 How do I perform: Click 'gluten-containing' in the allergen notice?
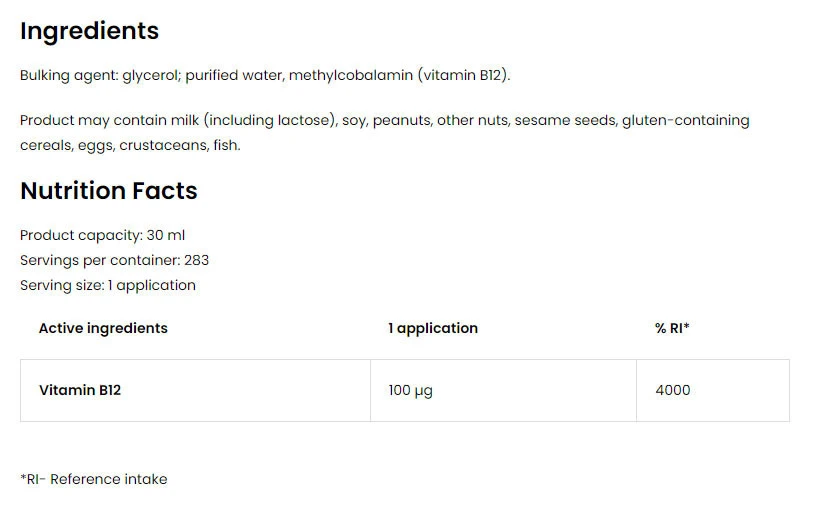[x=685, y=120]
